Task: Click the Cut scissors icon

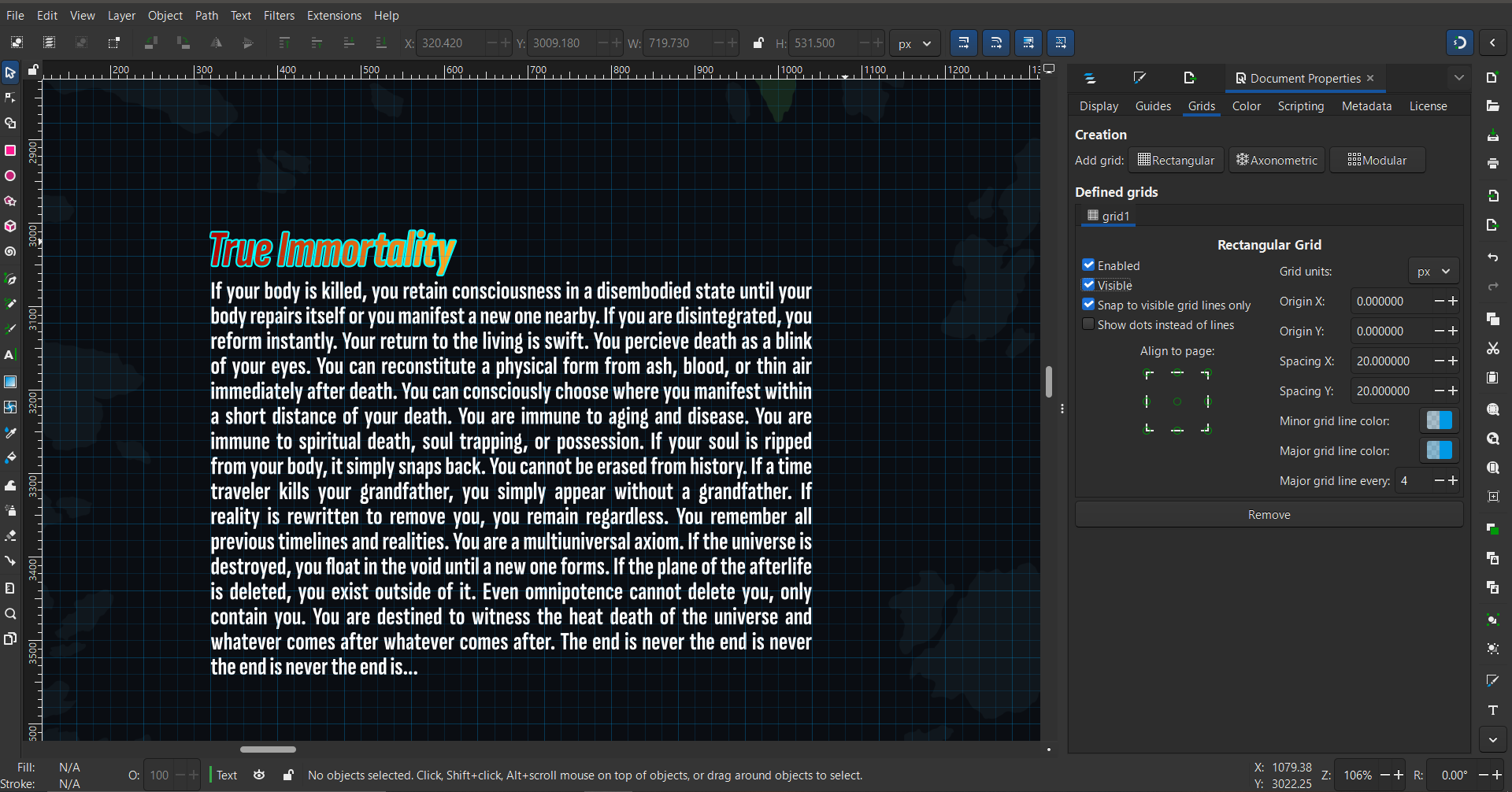Action: (x=1492, y=349)
